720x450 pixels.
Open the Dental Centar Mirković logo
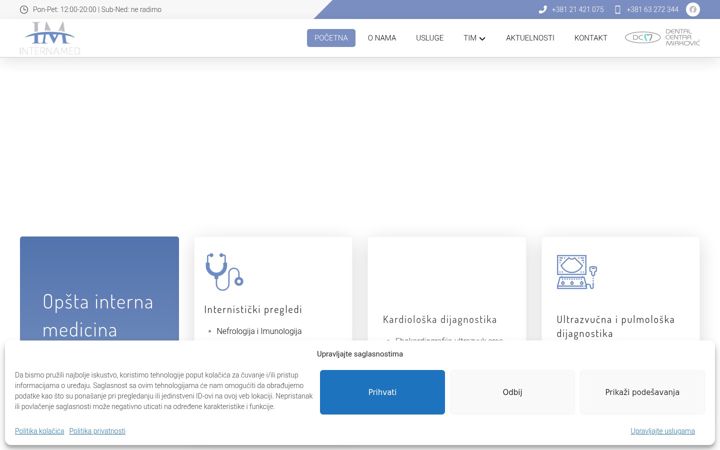coord(662,38)
